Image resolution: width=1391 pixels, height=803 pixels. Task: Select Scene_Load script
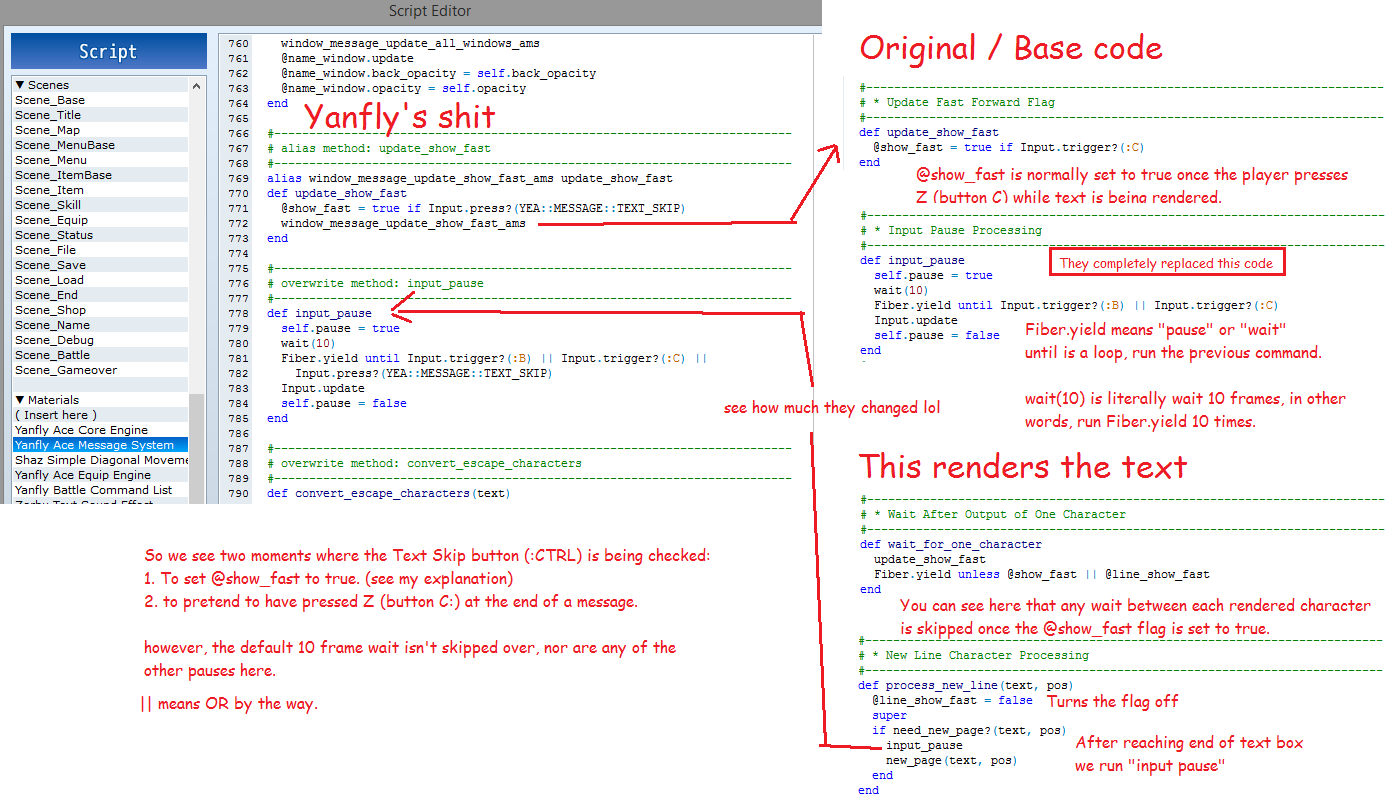tap(100, 280)
